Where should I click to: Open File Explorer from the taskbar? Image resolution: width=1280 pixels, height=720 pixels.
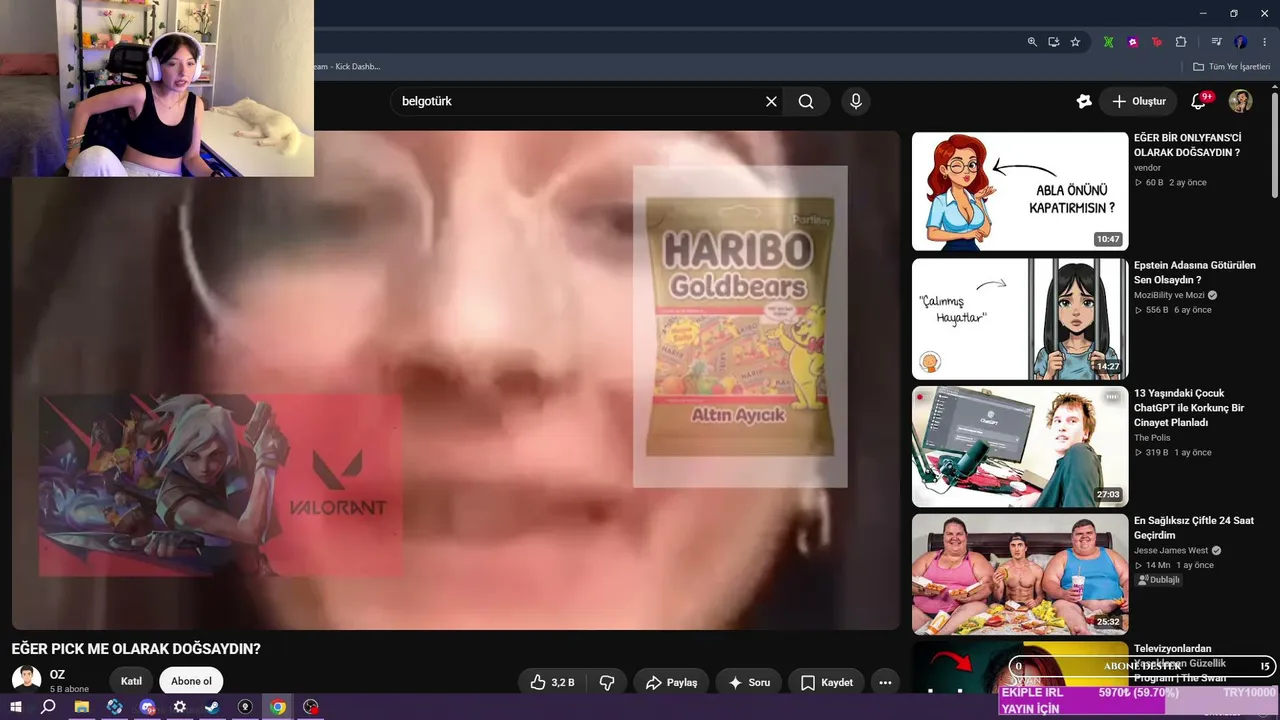pos(82,707)
